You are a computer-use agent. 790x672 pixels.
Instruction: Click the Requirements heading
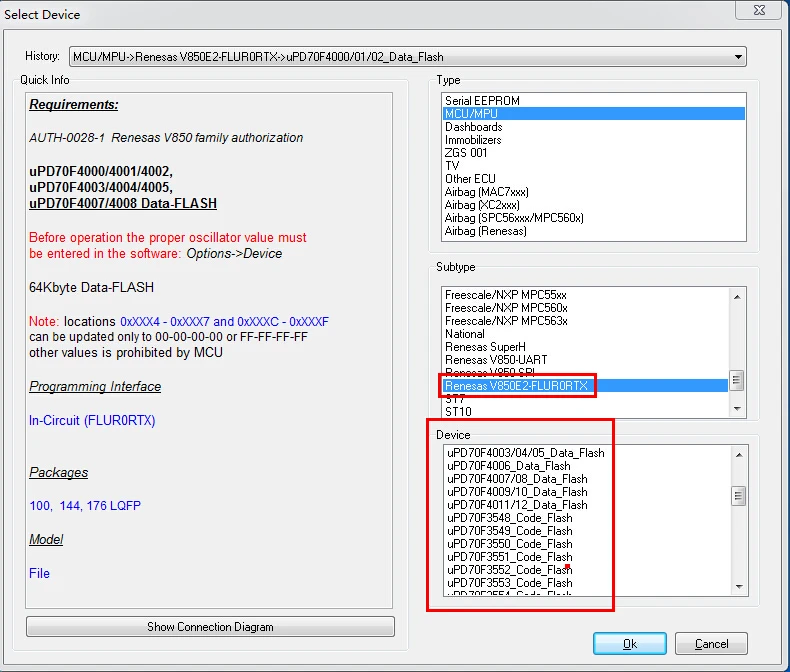click(x=74, y=104)
